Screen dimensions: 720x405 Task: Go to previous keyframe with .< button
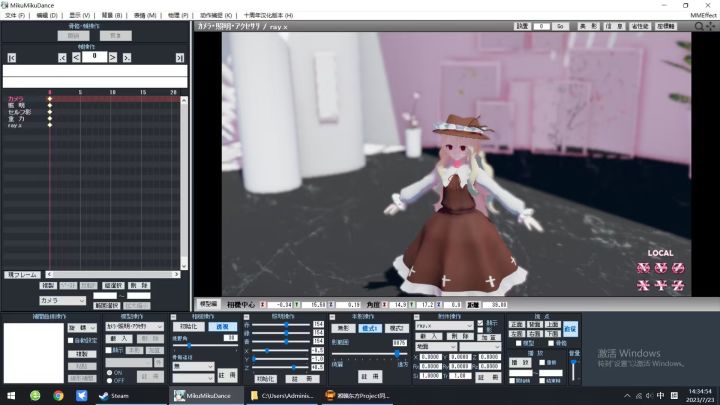point(62,58)
